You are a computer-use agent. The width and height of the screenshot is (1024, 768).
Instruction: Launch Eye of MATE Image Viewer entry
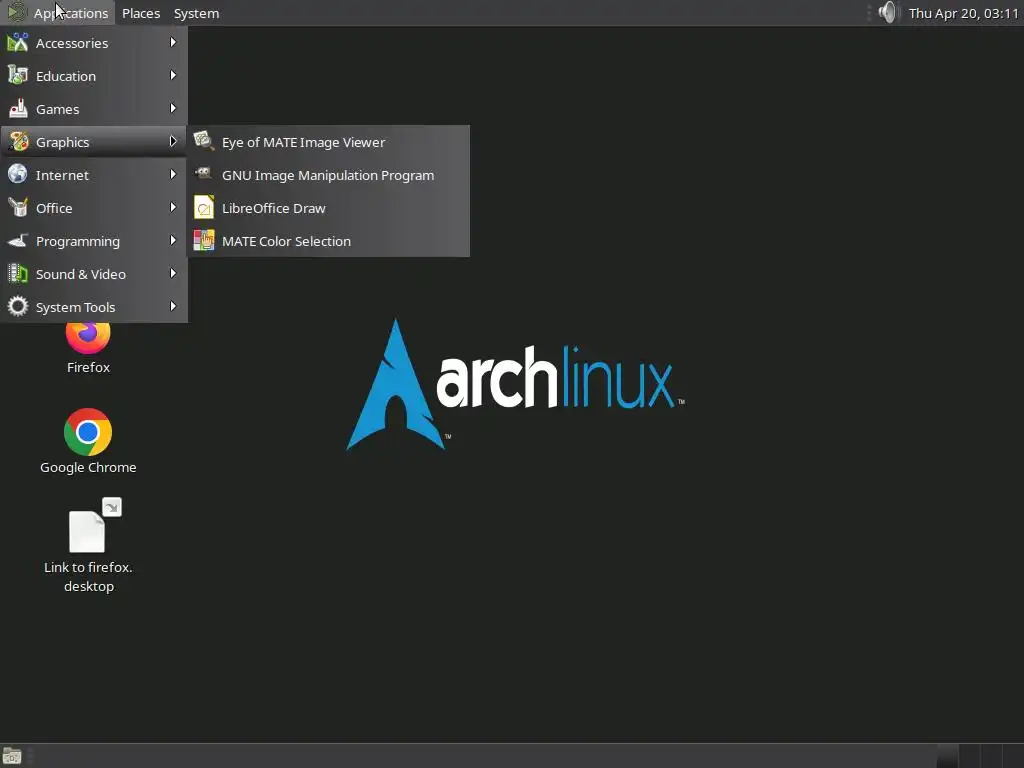click(328, 142)
